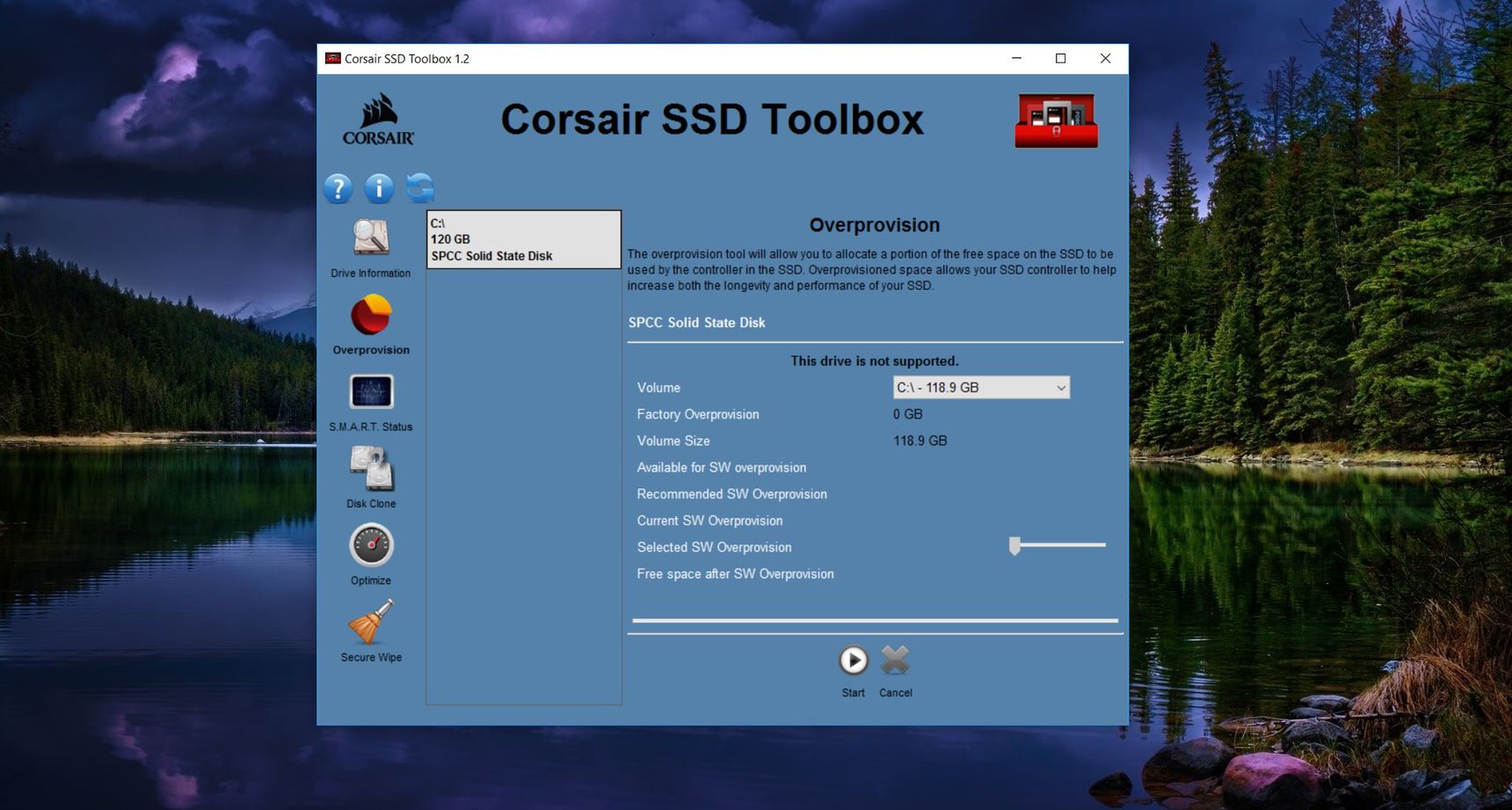Adjust the Selected SW Overprovision slider handle
Screen dimensions: 1512x810
(1015, 546)
